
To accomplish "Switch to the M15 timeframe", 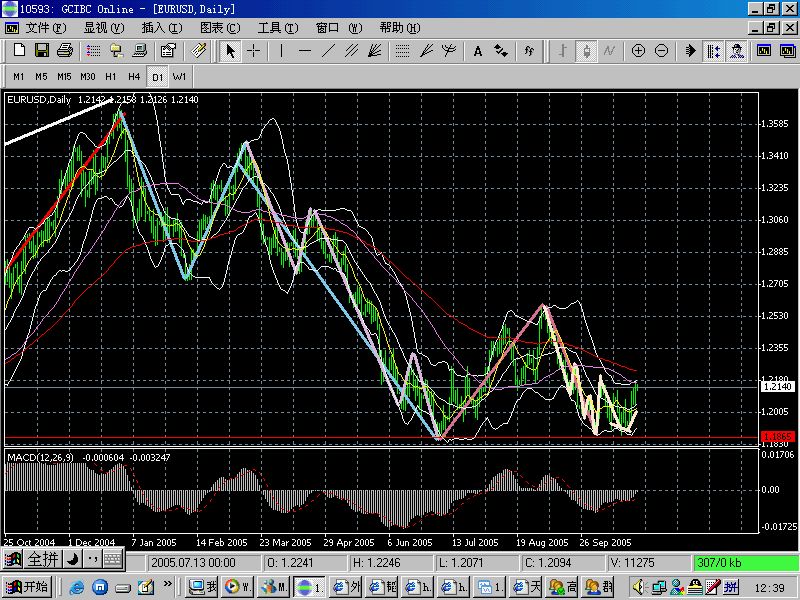I will [64, 77].
